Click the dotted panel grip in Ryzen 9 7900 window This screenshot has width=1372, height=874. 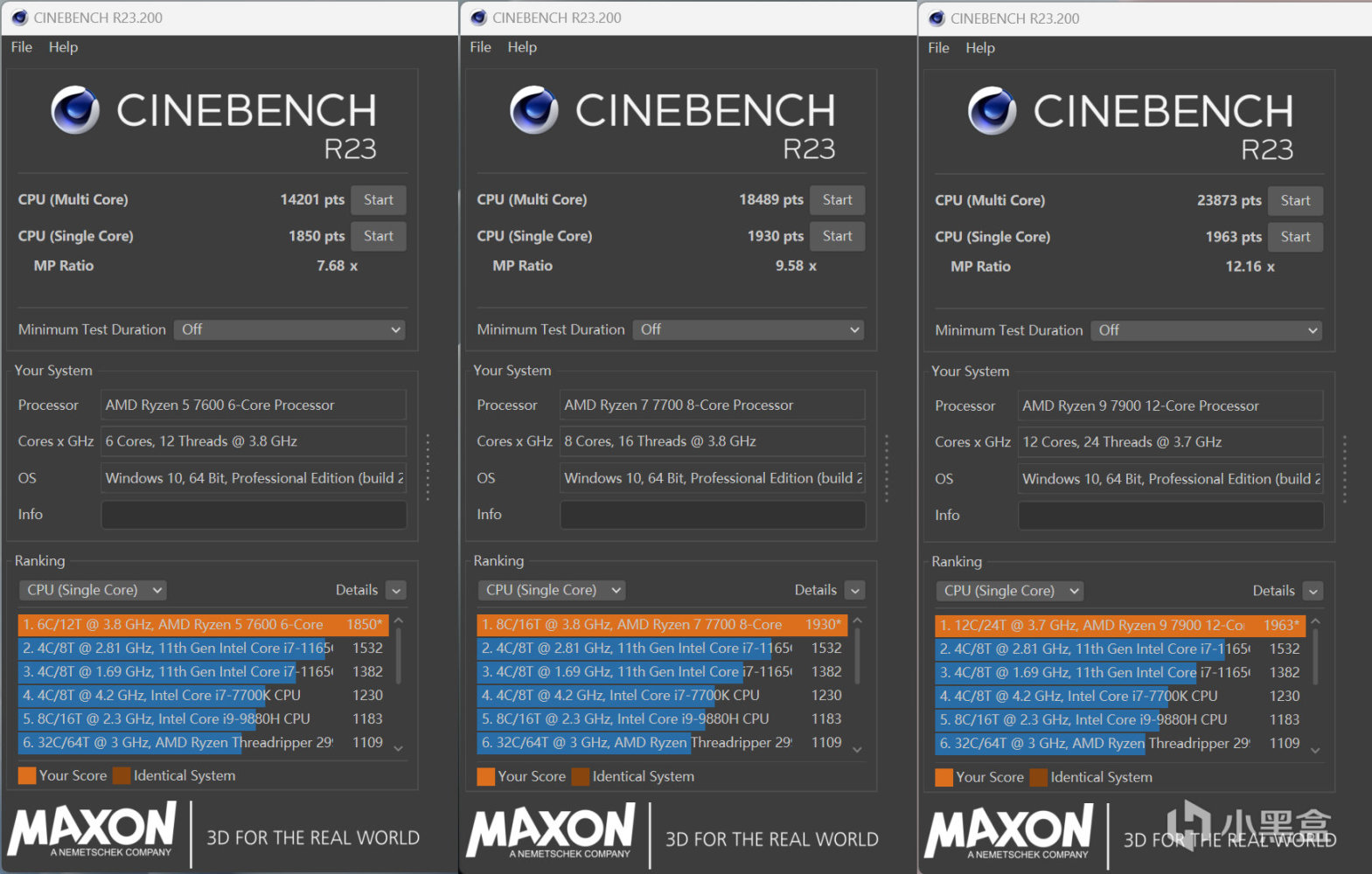(x=1345, y=469)
